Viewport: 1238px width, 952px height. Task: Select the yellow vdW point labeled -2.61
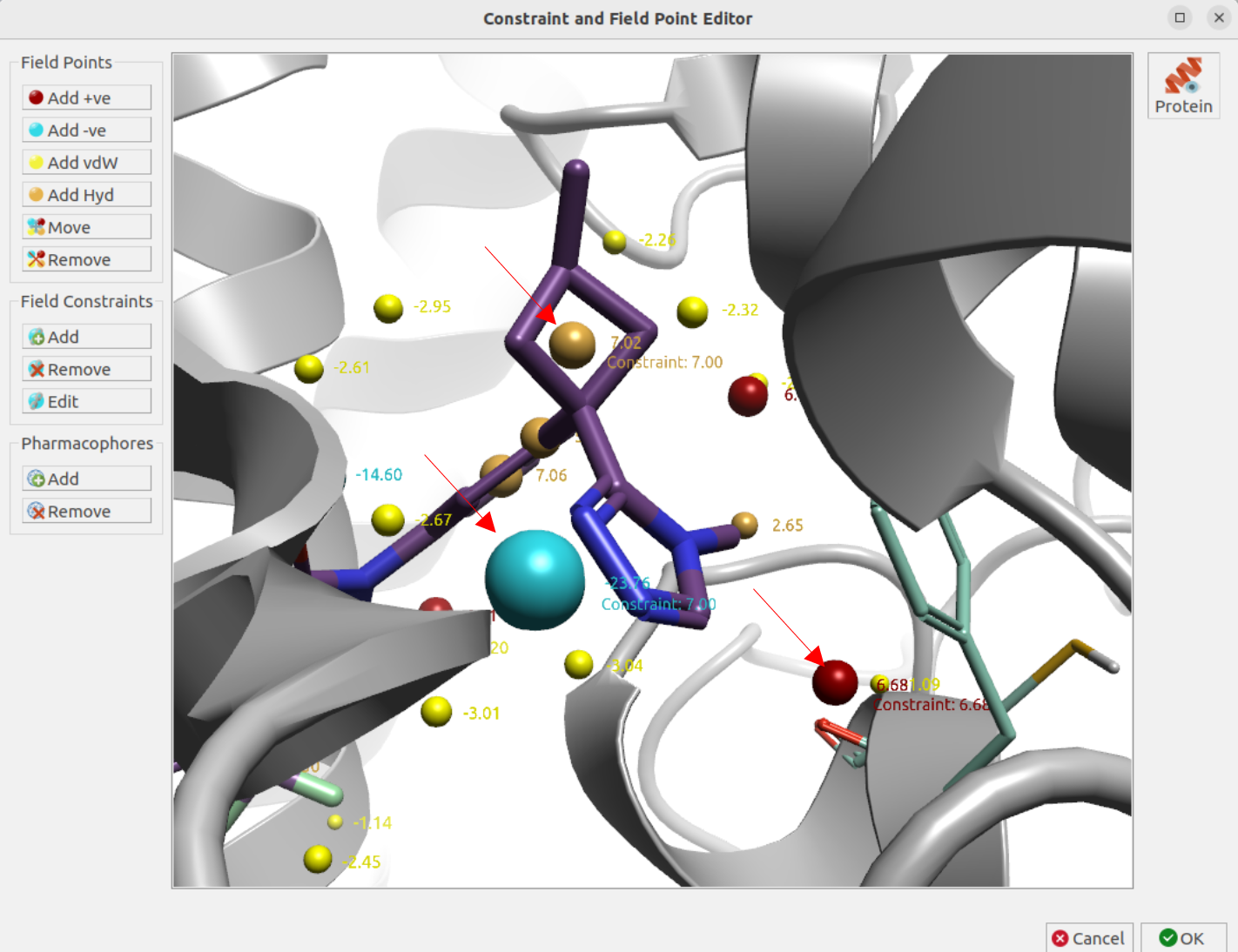click(309, 368)
